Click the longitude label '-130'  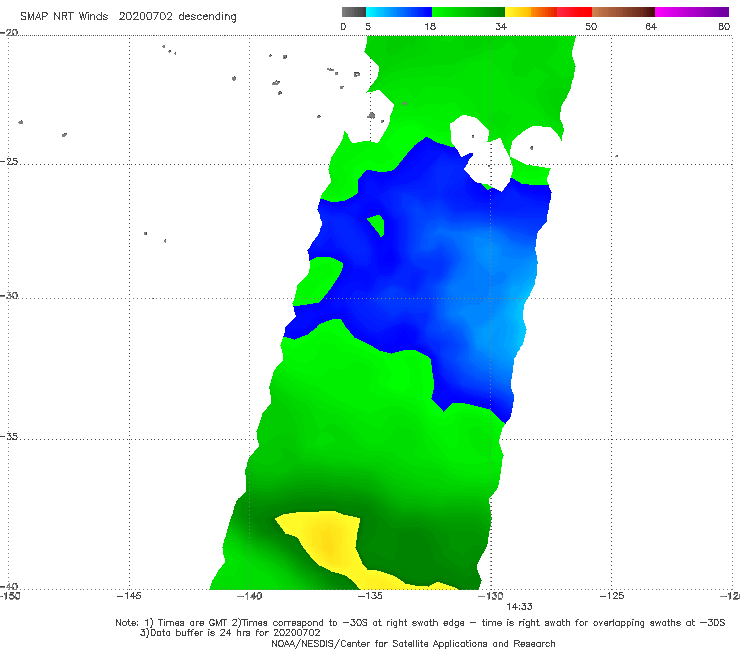click(491, 596)
